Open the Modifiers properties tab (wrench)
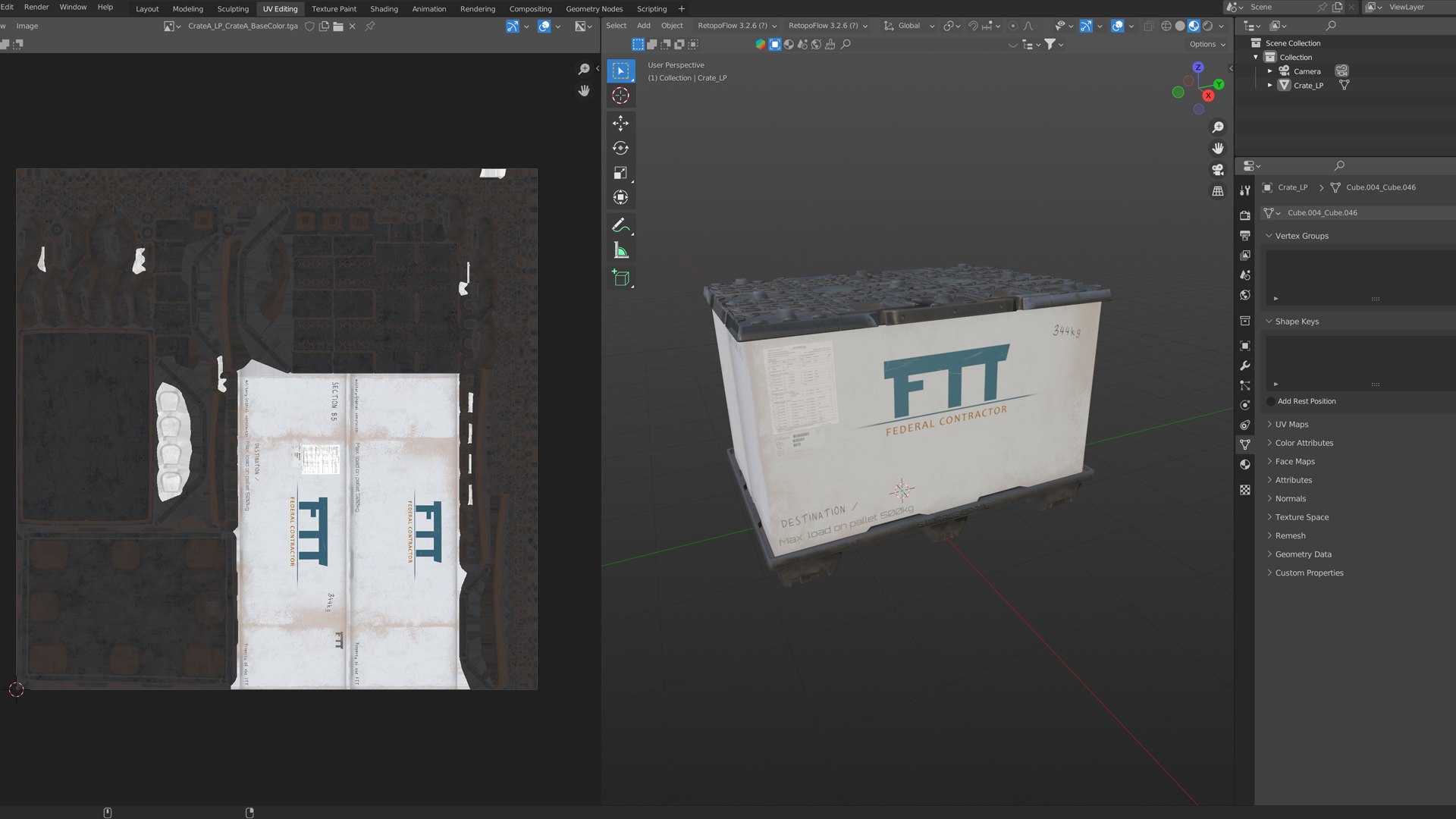The width and height of the screenshot is (1456, 819). coord(1245,366)
